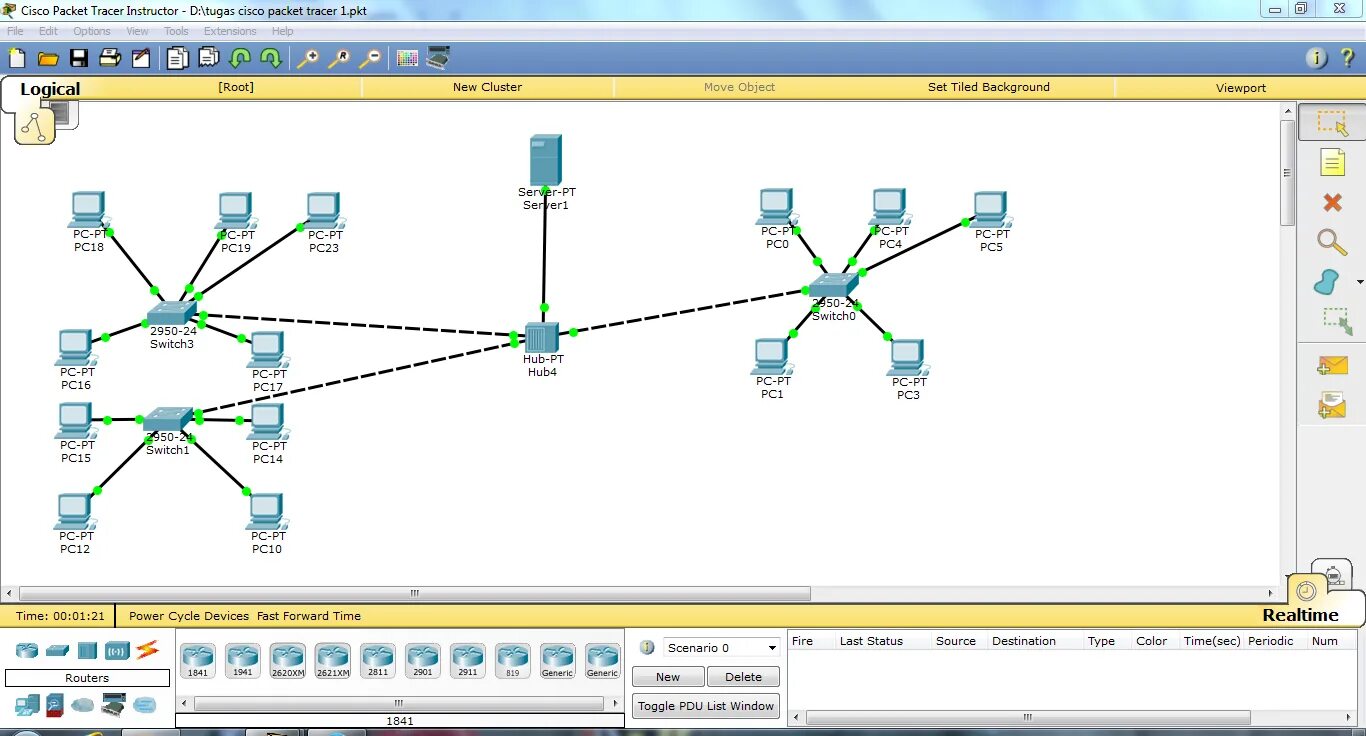The image size is (1366, 736).
Task: Print the topology with the printer icon
Action: 110,58
